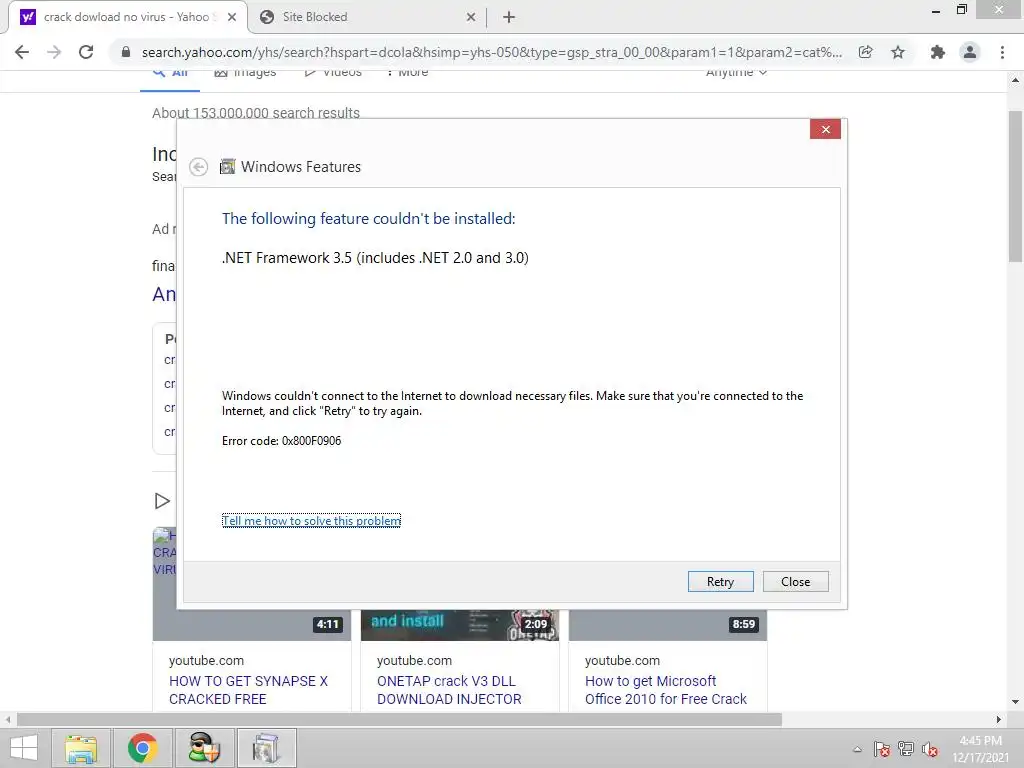
Task: Open 'How to get Microsoft Office 2010' link
Action: point(665,690)
